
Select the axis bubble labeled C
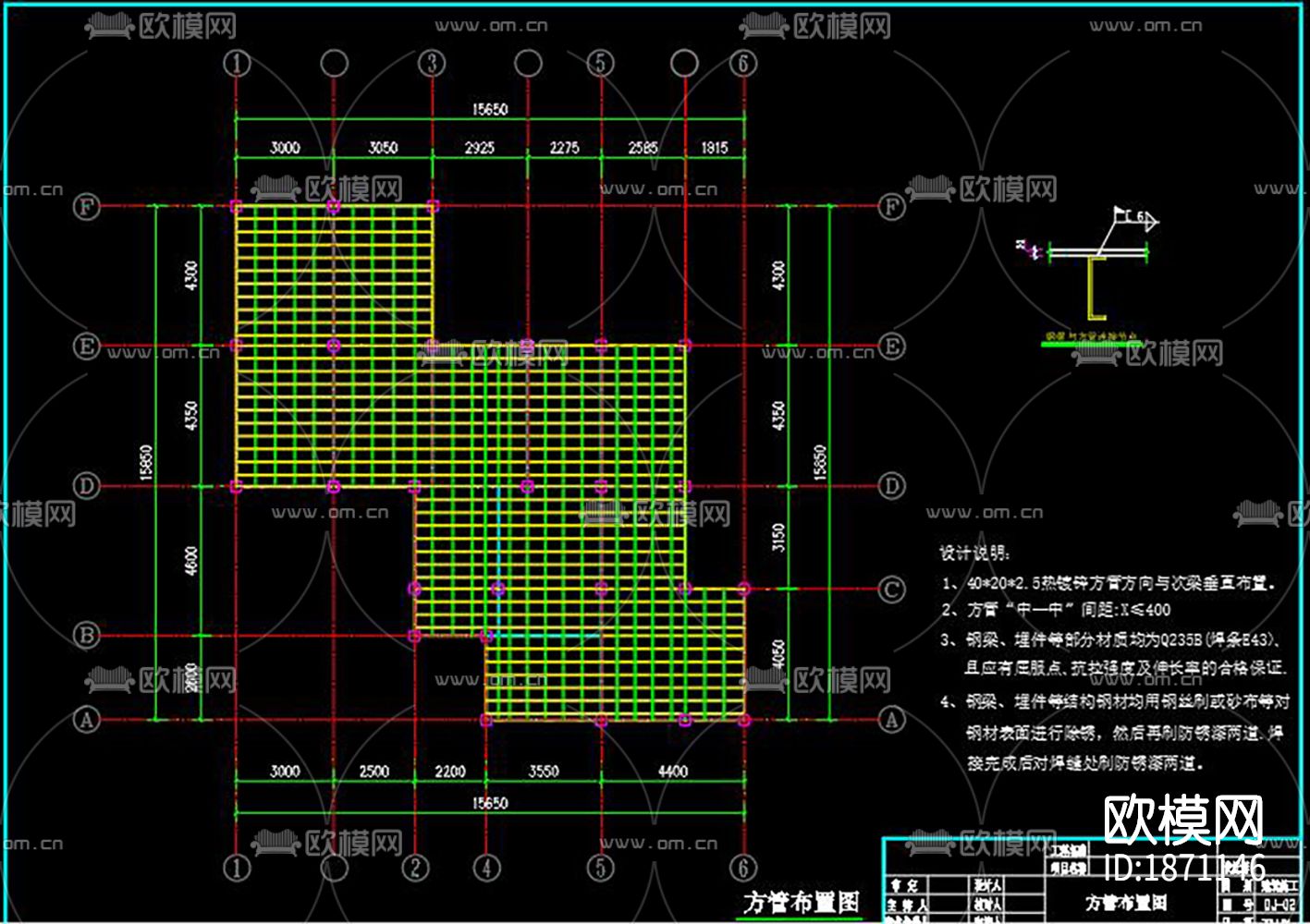pyautogui.click(x=891, y=590)
